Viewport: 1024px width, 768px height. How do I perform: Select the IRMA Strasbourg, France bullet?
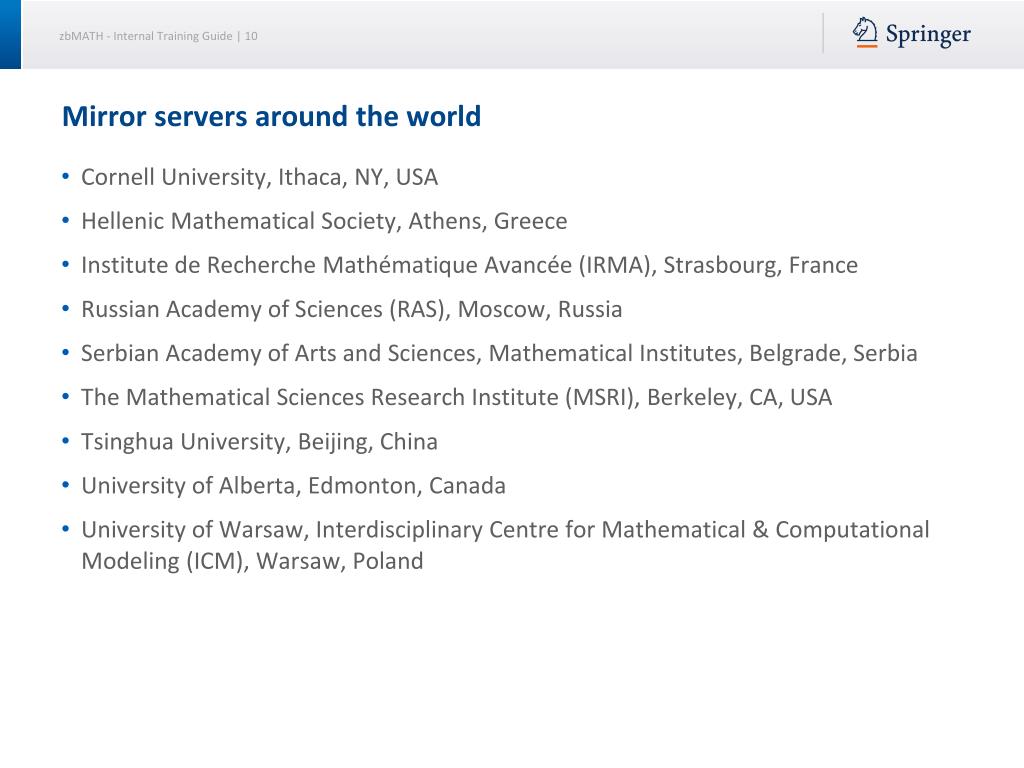tap(469, 266)
